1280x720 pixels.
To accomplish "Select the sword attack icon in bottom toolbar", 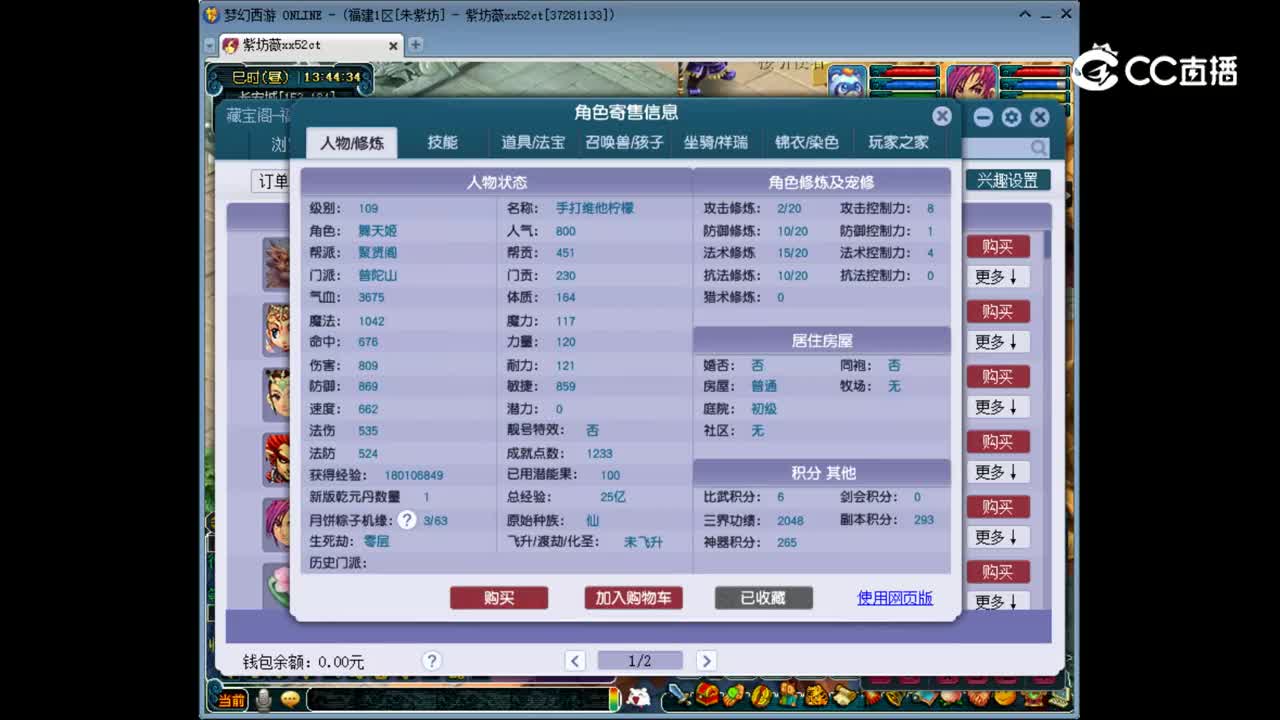I will coord(680,694).
